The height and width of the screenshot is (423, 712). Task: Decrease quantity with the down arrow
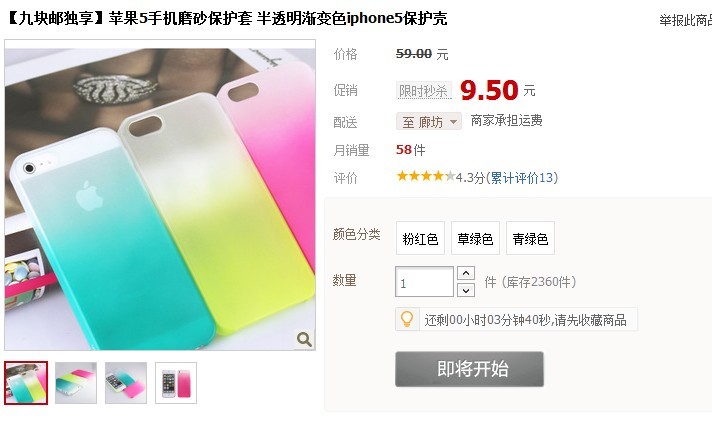tap(466, 290)
